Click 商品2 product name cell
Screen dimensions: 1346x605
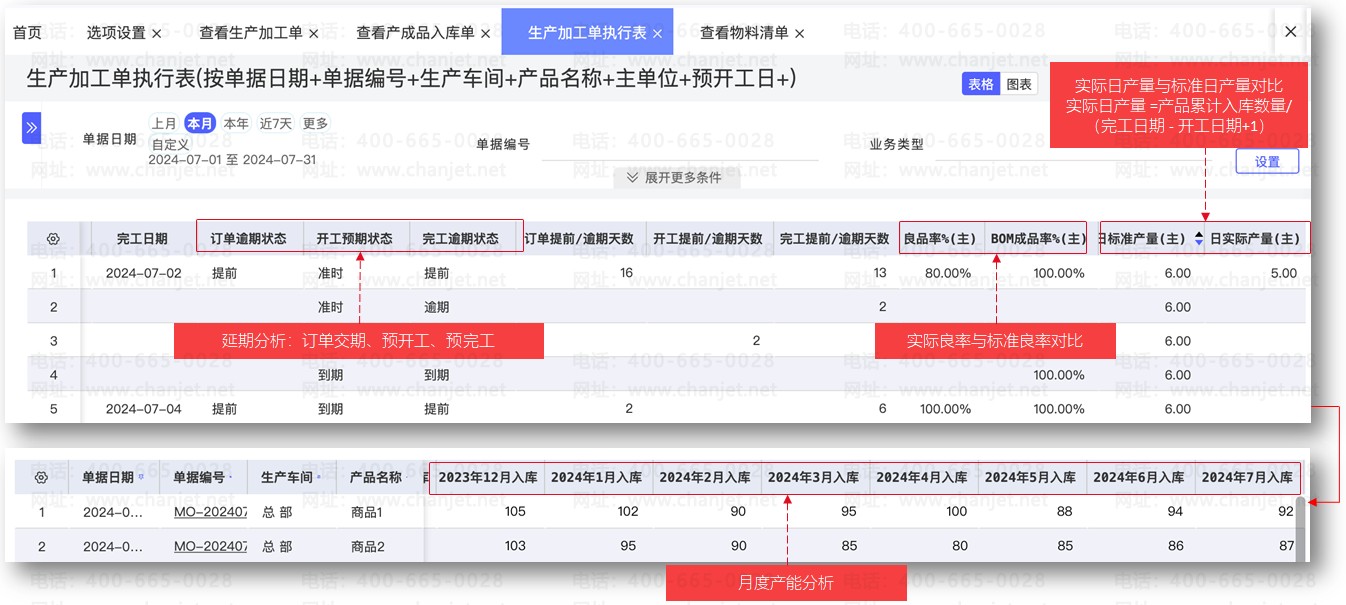pyautogui.click(x=367, y=546)
